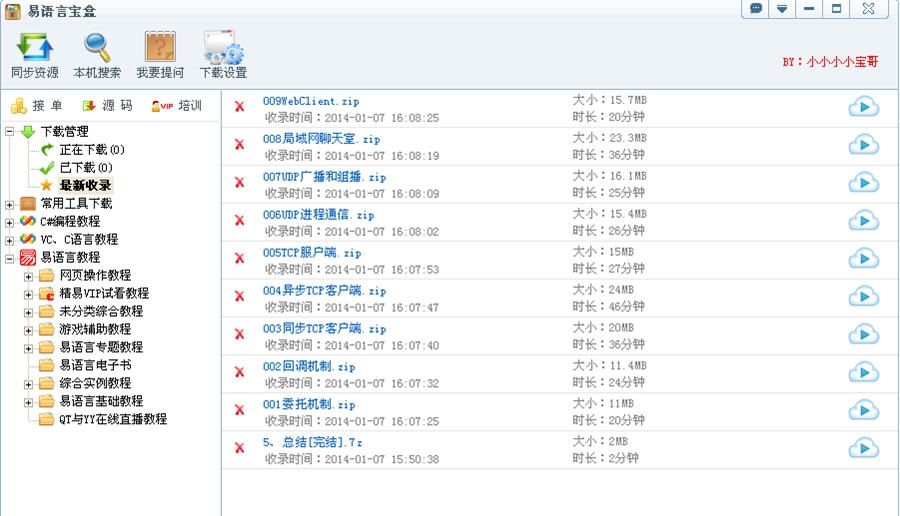Open the title bar dropdown menu arrow

tap(782, 9)
